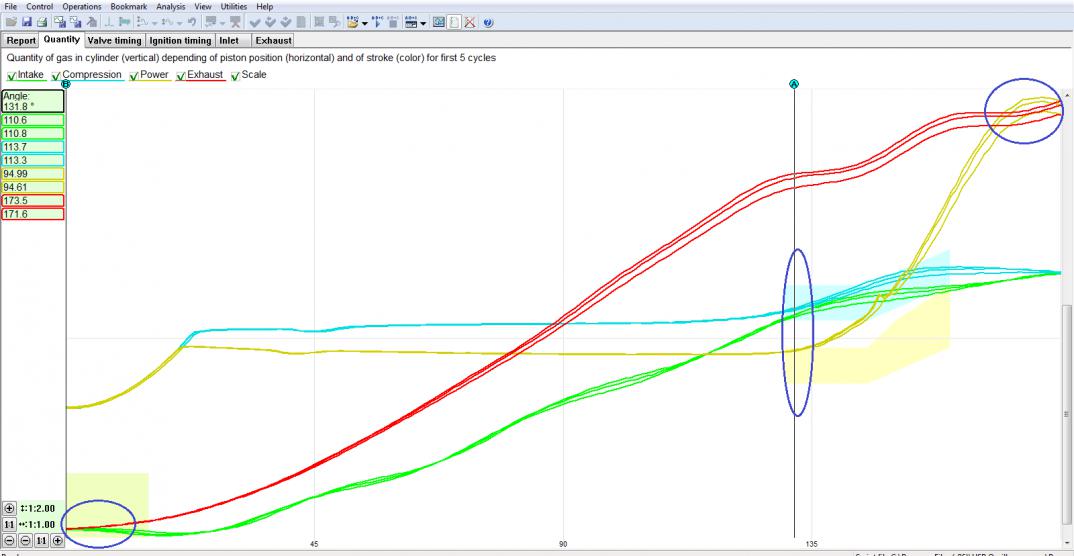Open Help via blue question mark icon
This screenshot has height=556, width=1074.
(x=486, y=21)
